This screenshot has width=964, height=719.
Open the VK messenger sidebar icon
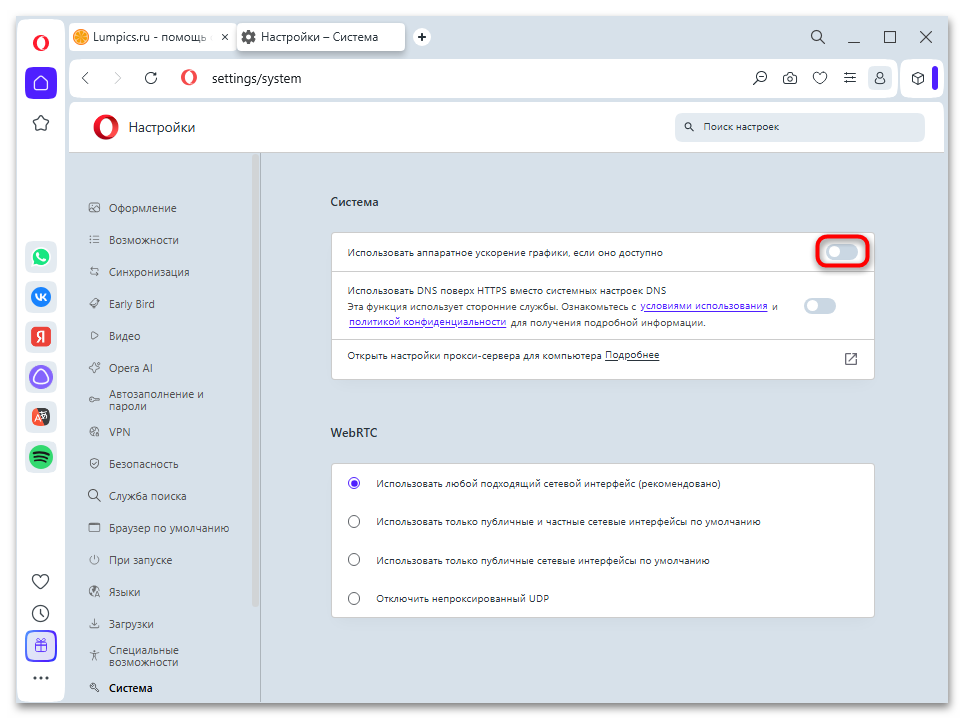click(41, 297)
